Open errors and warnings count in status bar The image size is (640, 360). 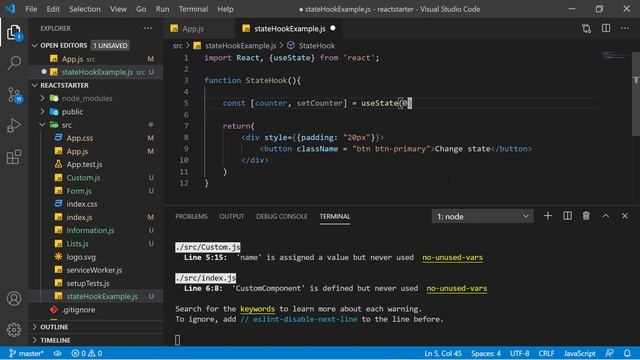point(87,353)
